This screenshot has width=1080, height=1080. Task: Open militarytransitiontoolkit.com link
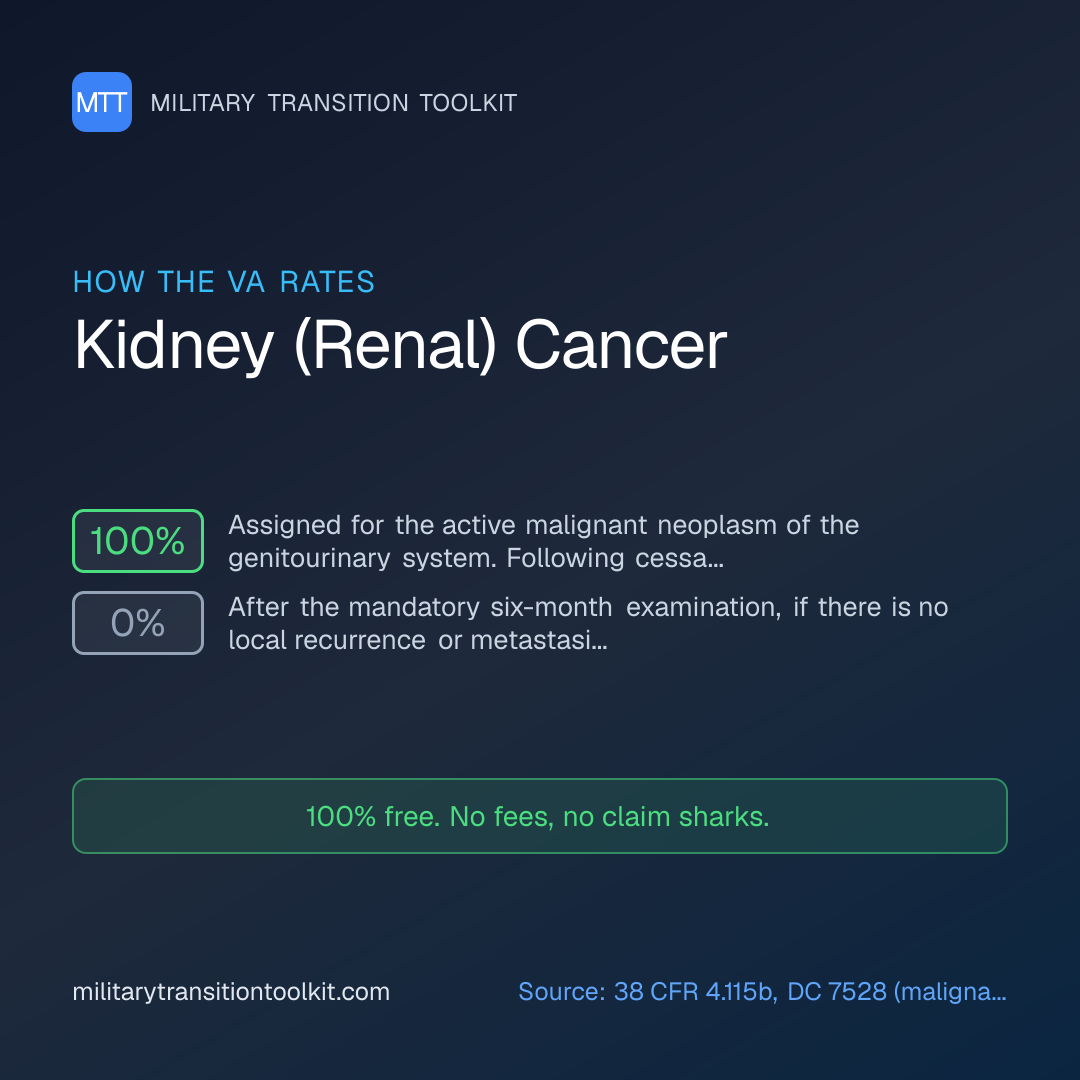231,992
